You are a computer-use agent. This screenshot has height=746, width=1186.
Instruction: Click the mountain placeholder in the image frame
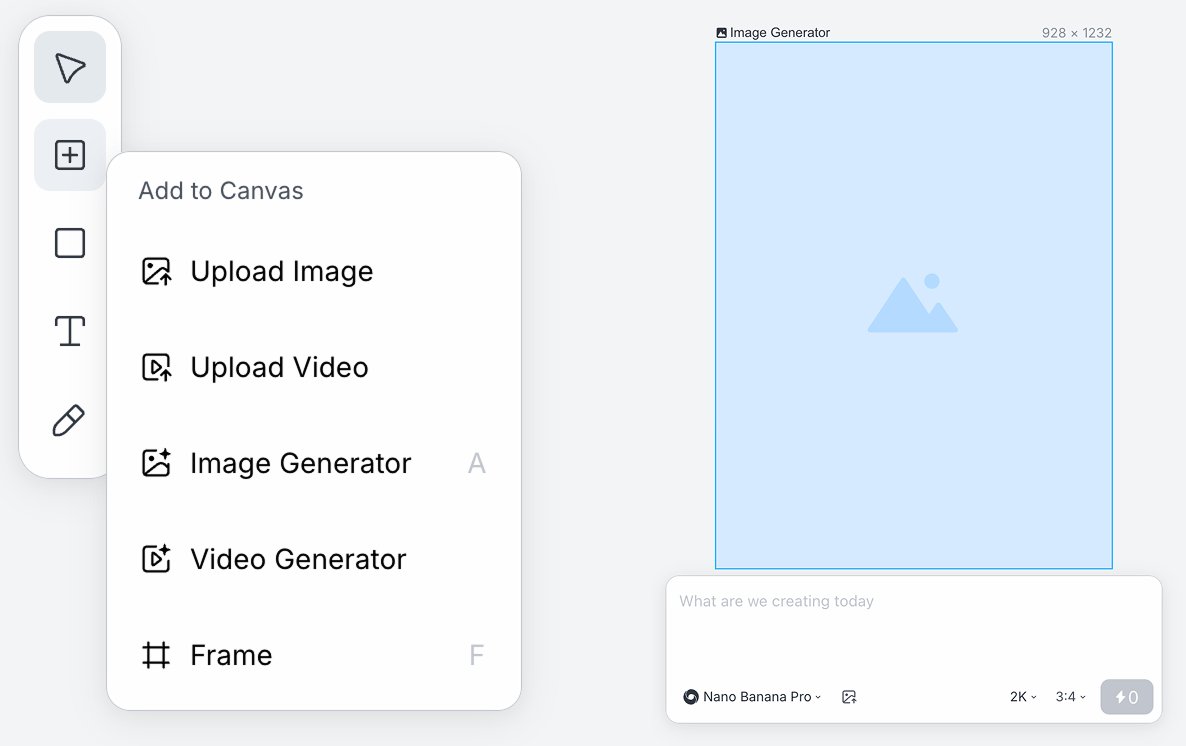[x=912, y=304]
